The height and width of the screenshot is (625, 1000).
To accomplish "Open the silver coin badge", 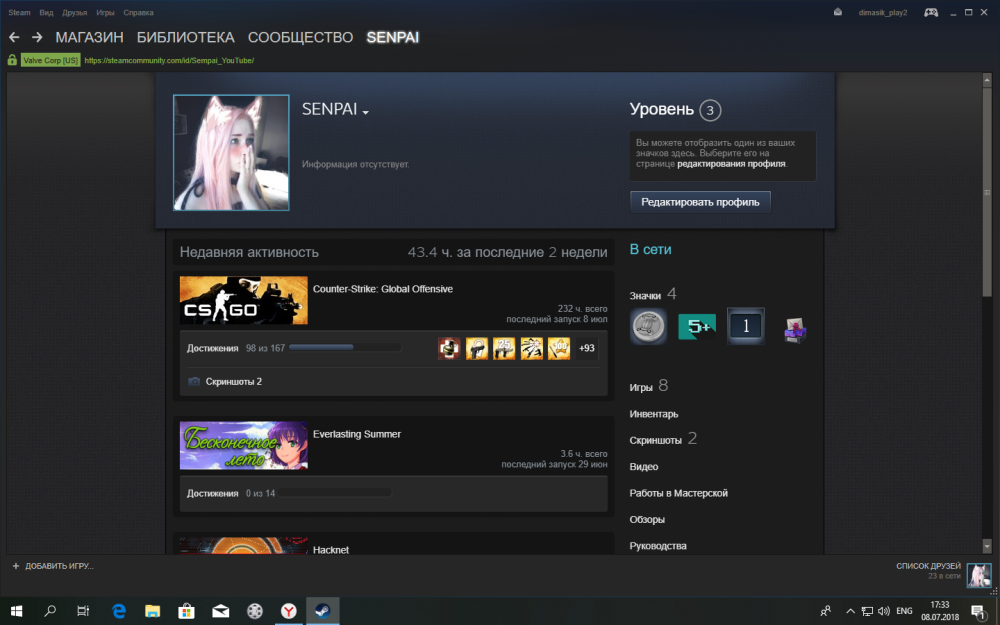I will 649,327.
